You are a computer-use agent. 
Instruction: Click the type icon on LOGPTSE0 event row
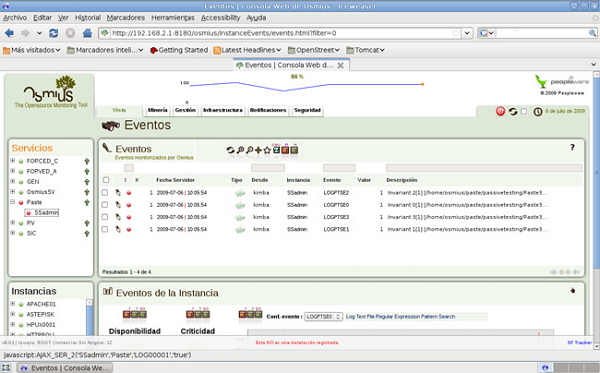tap(240, 205)
